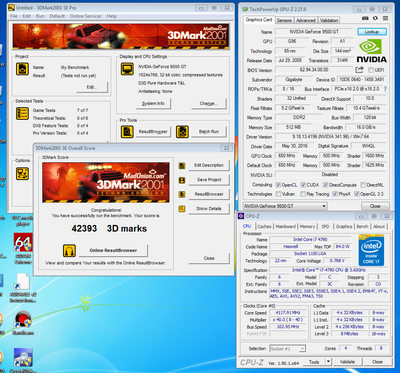Switch to the Caches tab in CPU-Z
This screenshot has height=373, width=400.
pos(264,226)
